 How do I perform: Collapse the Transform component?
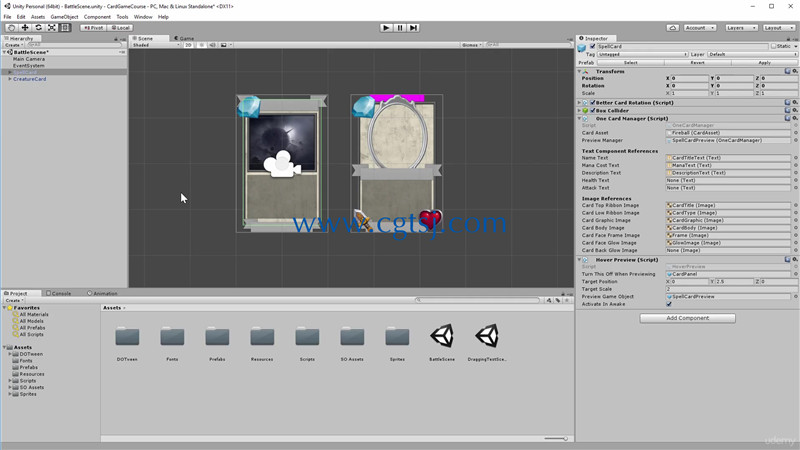pyautogui.click(x=580, y=71)
